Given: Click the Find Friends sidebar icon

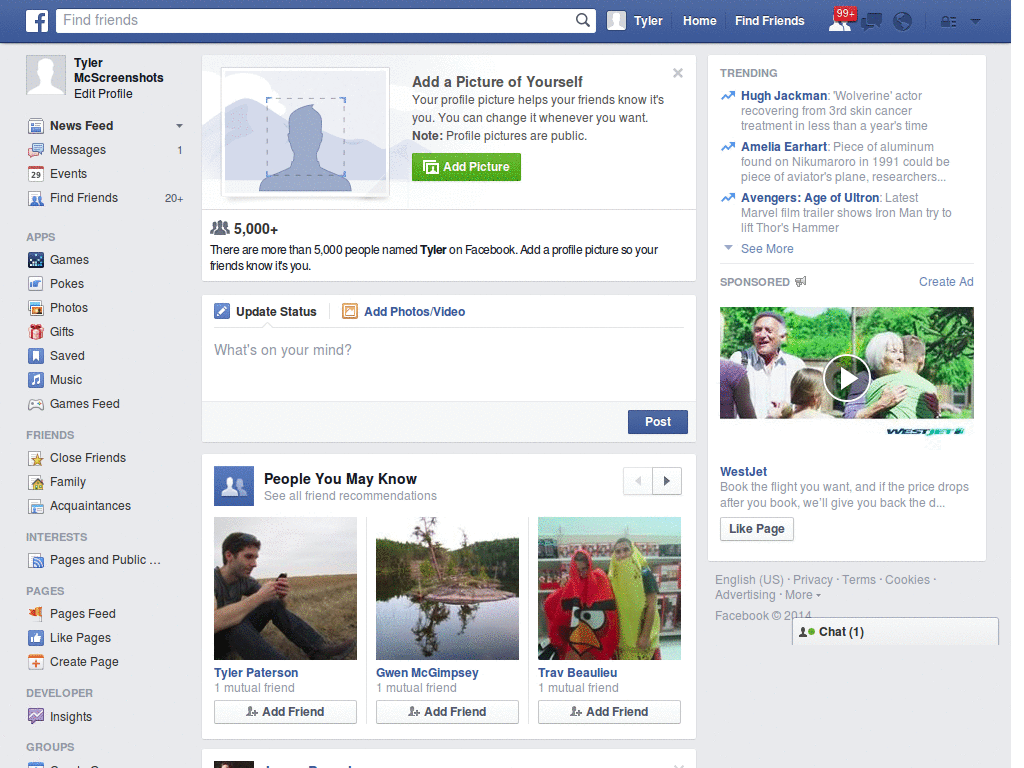Looking at the screenshot, I should click(36, 198).
